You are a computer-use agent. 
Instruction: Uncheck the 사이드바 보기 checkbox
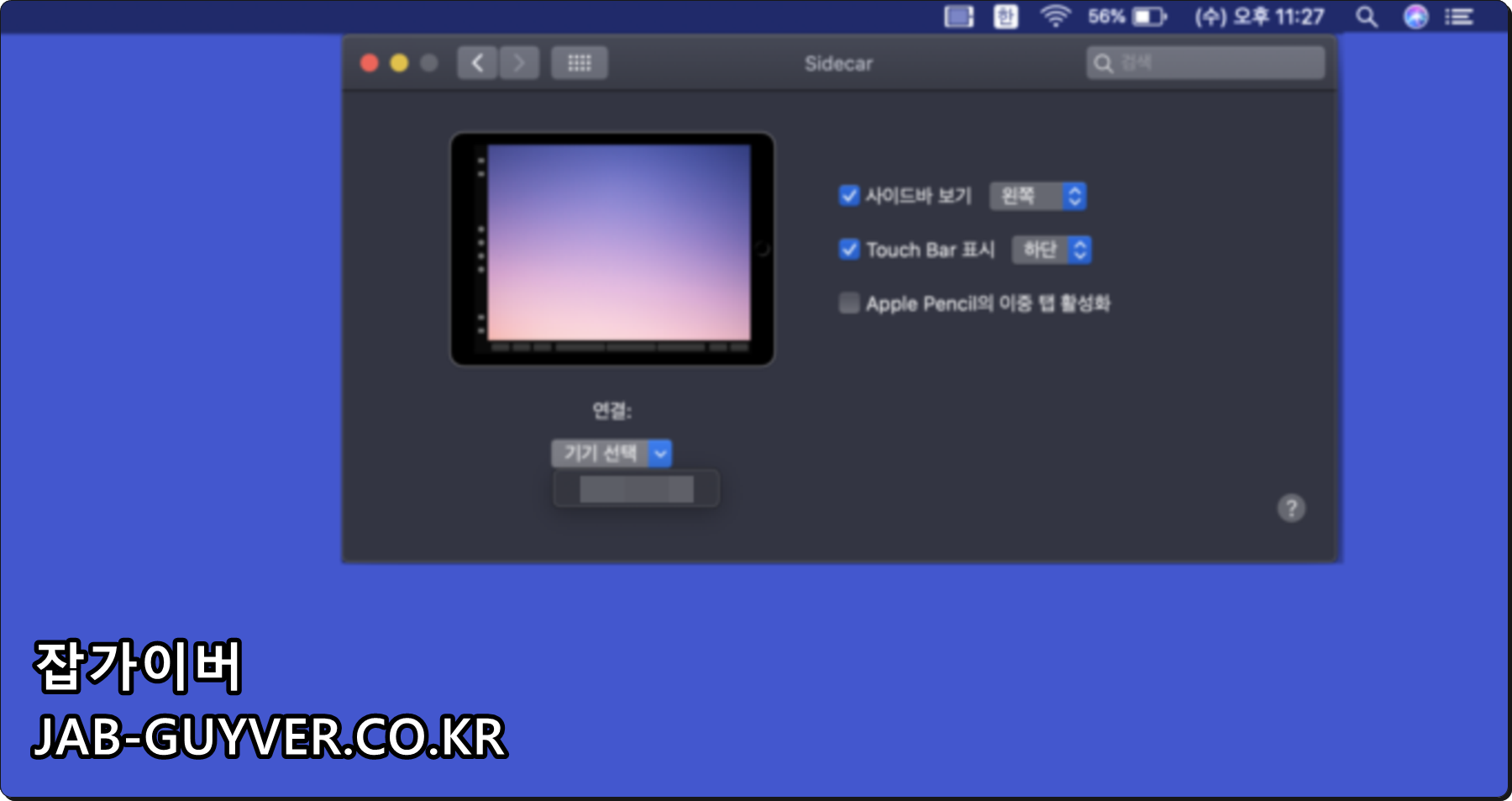pos(848,196)
